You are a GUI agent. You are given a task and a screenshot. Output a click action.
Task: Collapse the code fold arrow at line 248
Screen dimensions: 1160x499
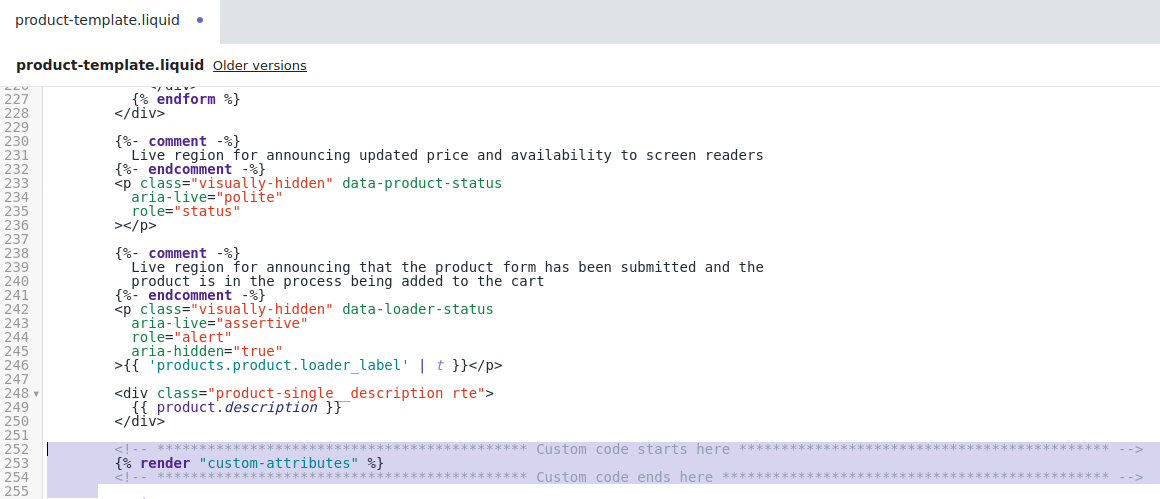36,394
